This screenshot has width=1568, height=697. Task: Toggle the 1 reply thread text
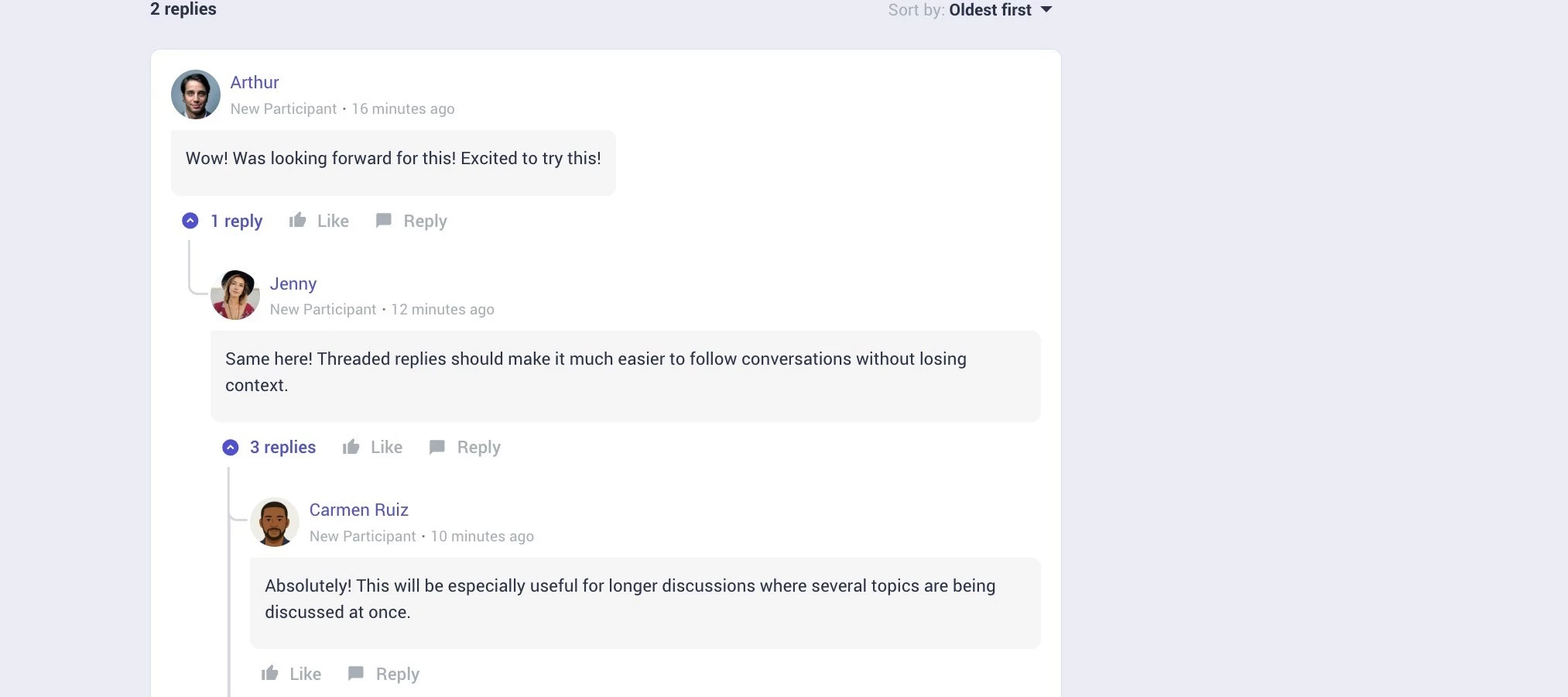point(237,221)
